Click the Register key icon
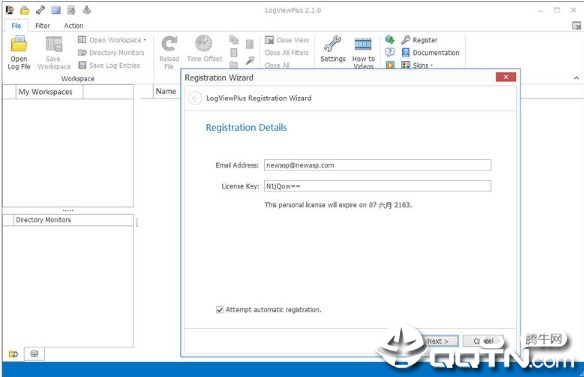Viewport: 584px width, 377px height. 406,39
